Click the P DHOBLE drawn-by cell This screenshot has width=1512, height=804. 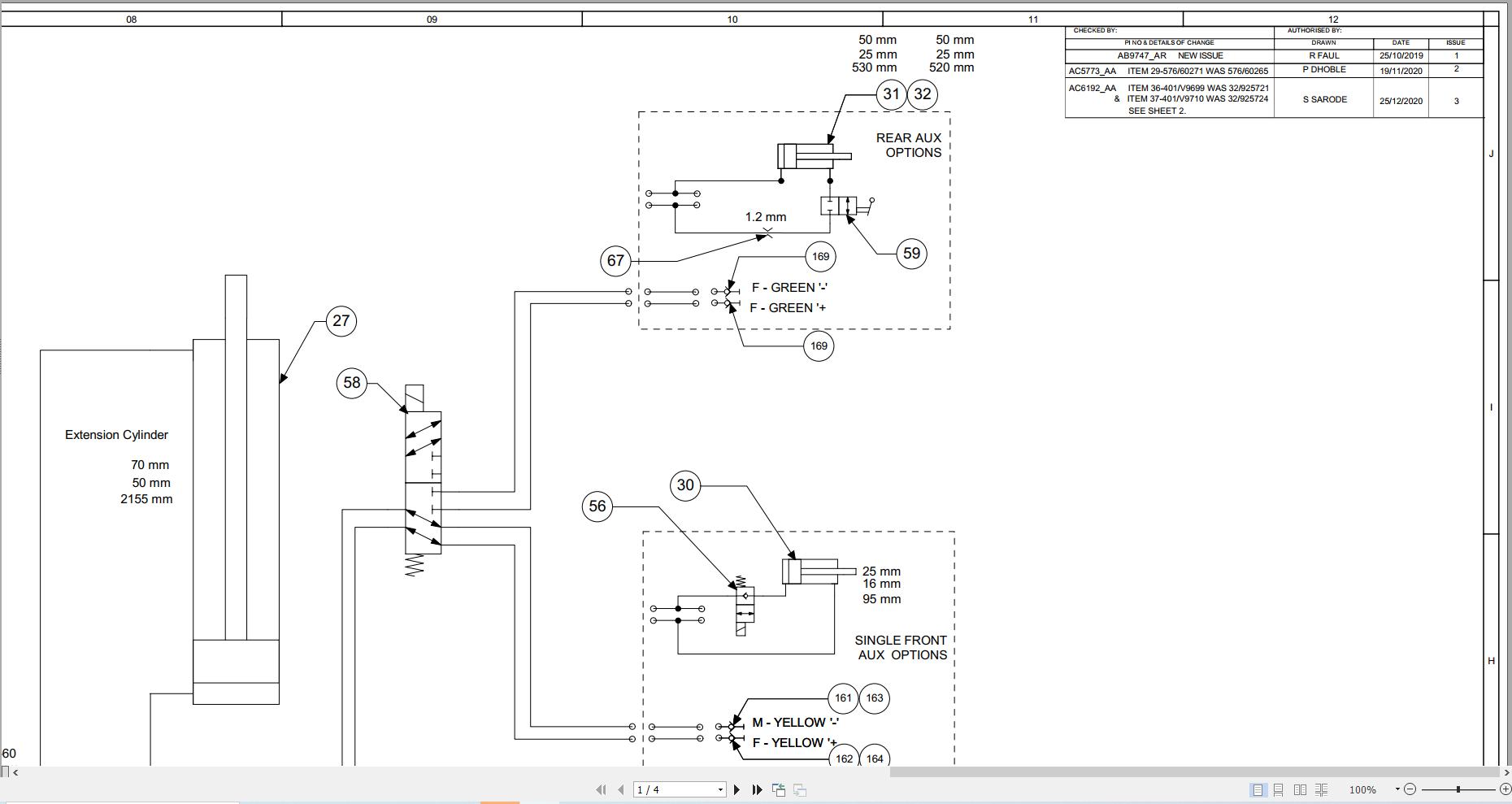coord(1324,70)
